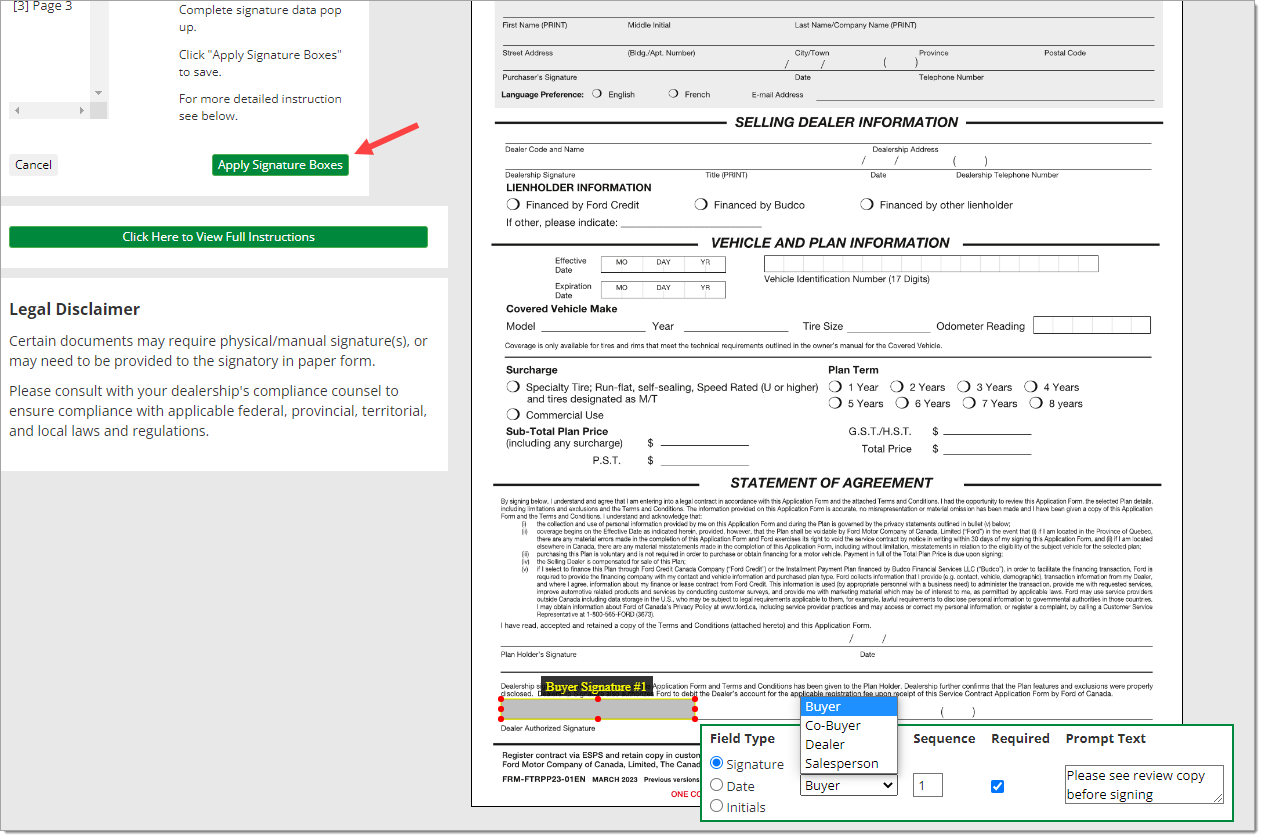Select French language preference radio
The width and height of the screenshot is (1262, 838).
[674, 93]
